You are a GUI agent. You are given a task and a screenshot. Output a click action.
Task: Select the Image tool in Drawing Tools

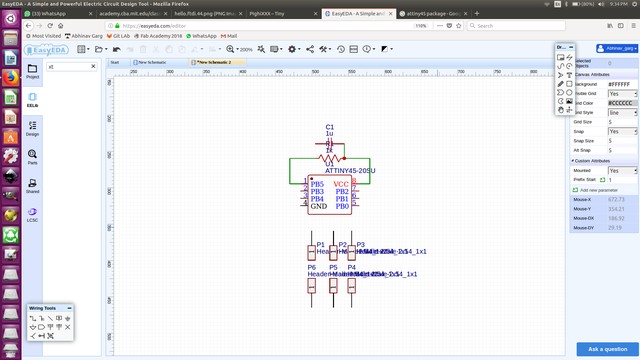pyautogui.click(x=569, y=101)
